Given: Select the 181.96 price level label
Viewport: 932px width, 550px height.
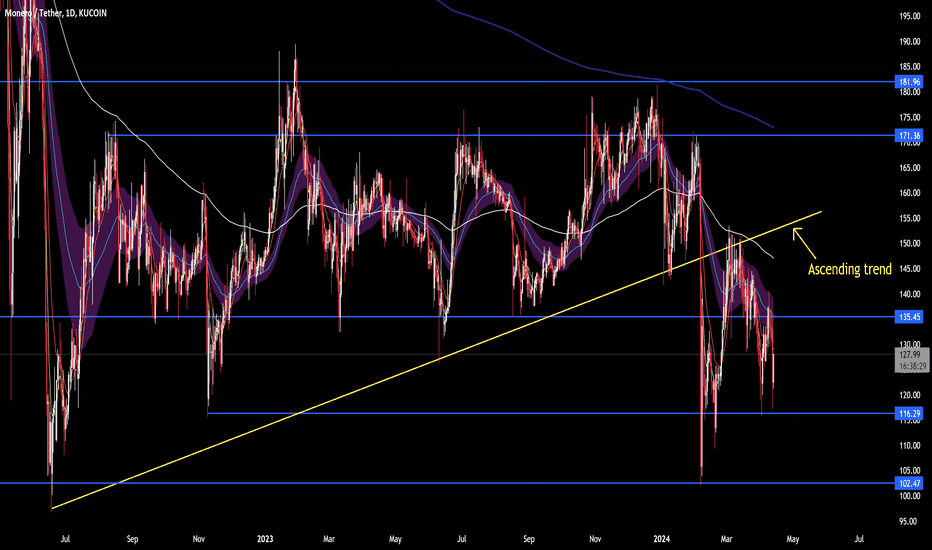Looking at the screenshot, I should point(909,81).
